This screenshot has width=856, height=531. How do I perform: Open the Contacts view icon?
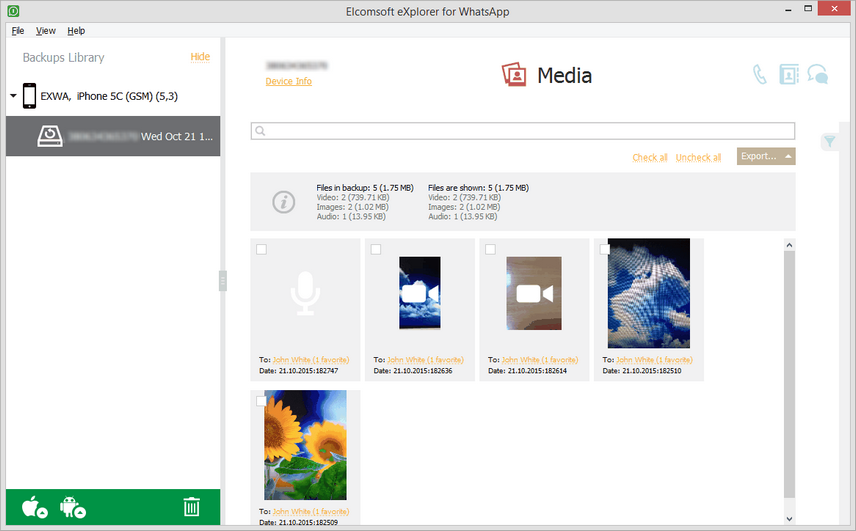click(788, 75)
